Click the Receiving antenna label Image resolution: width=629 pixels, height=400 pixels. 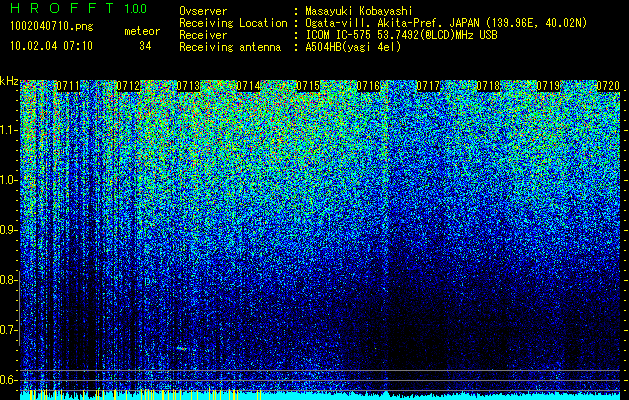click(230, 47)
